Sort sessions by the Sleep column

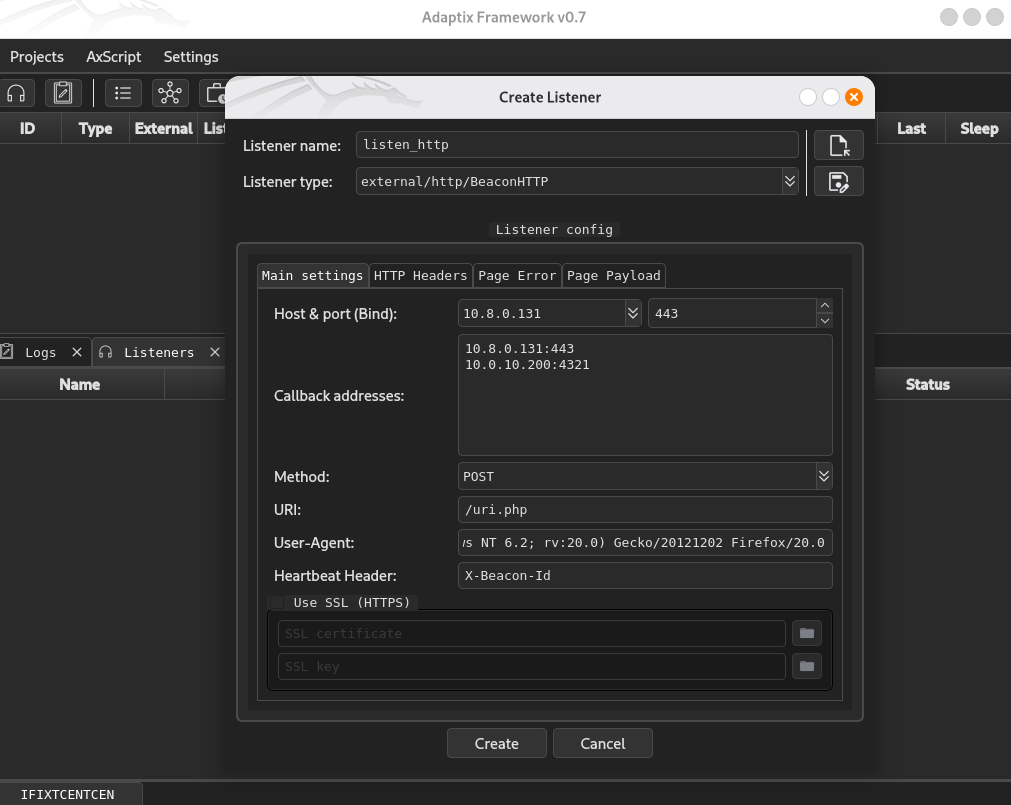[979, 128]
